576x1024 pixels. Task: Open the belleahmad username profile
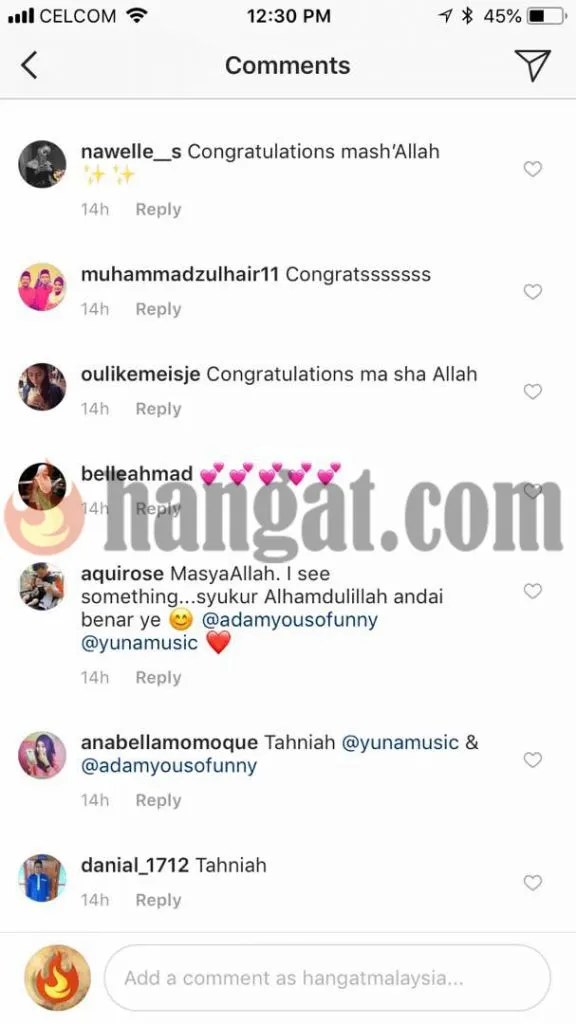pos(136,473)
